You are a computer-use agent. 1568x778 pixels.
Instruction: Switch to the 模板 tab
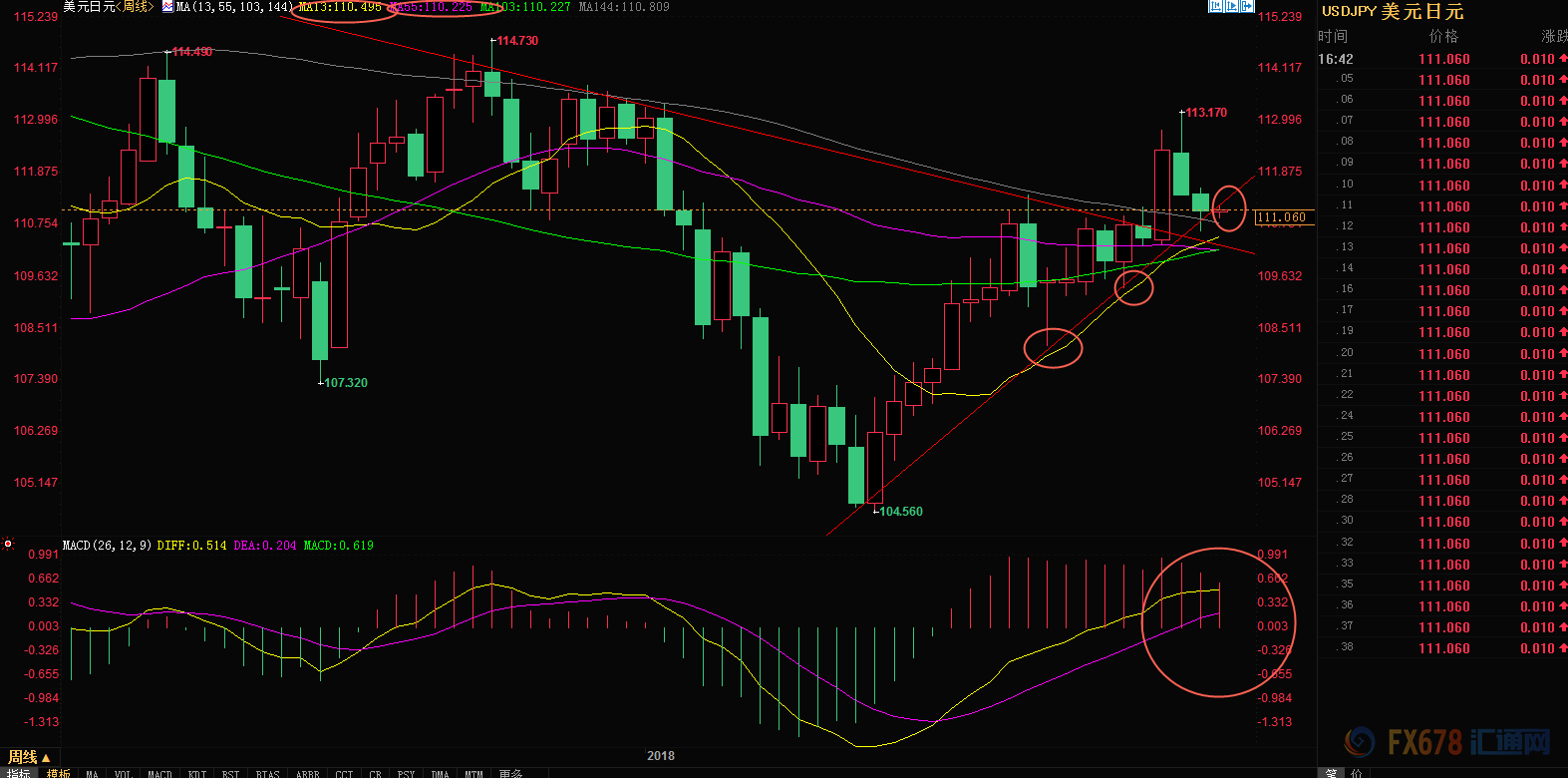(x=59, y=774)
